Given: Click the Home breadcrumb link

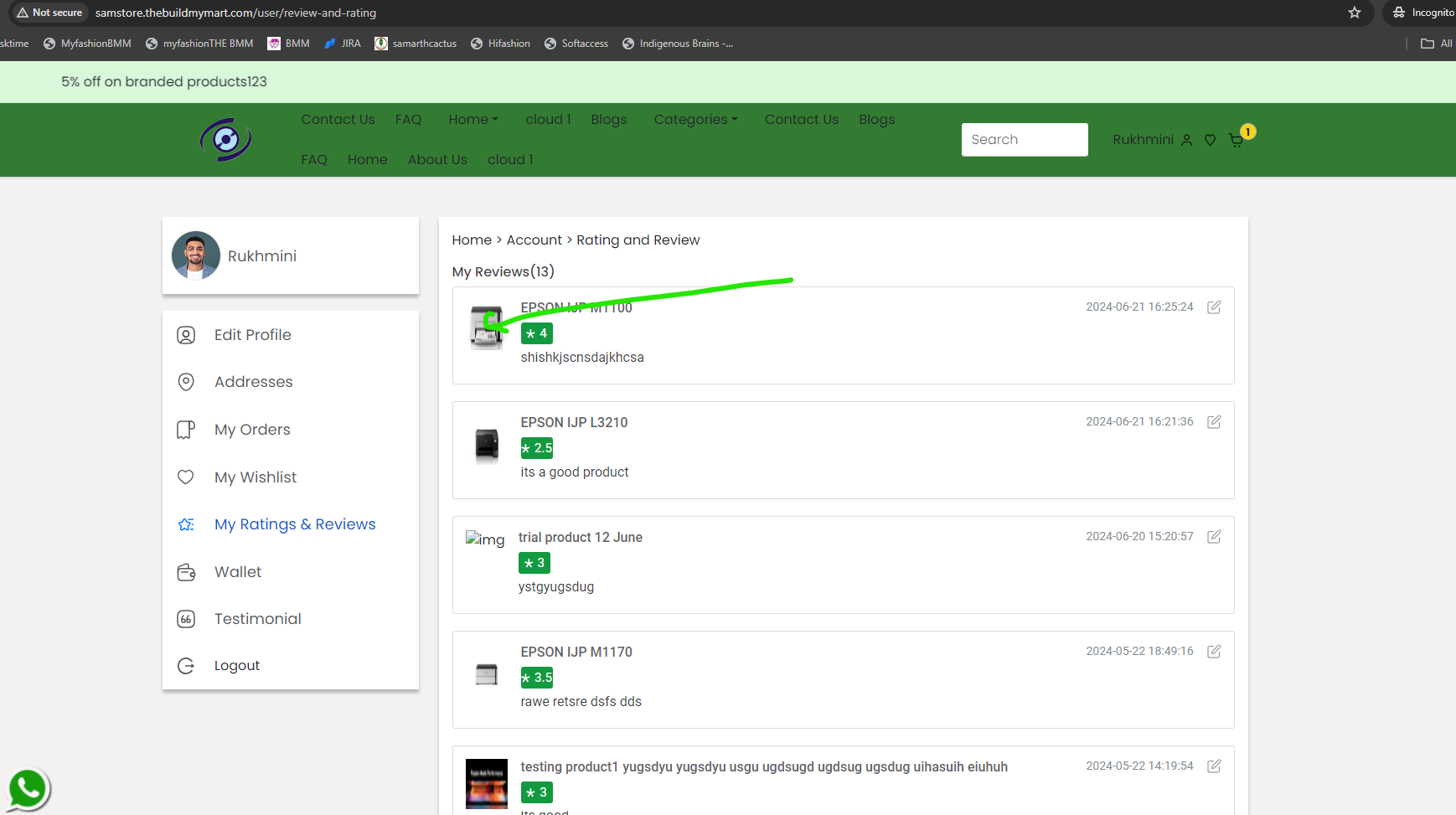Looking at the screenshot, I should (x=472, y=240).
